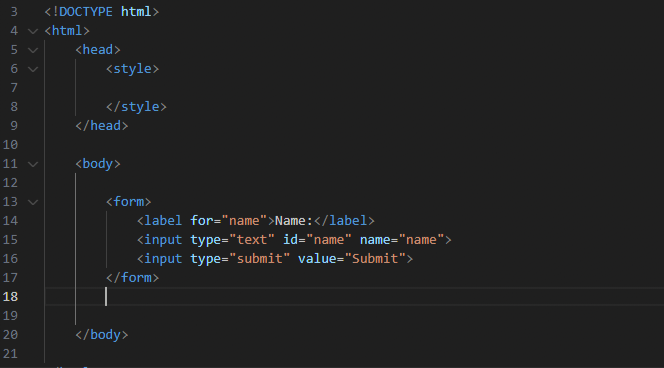Click the opening html tag on line 4
Viewport: 664px width, 368px height.
(x=67, y=31)
